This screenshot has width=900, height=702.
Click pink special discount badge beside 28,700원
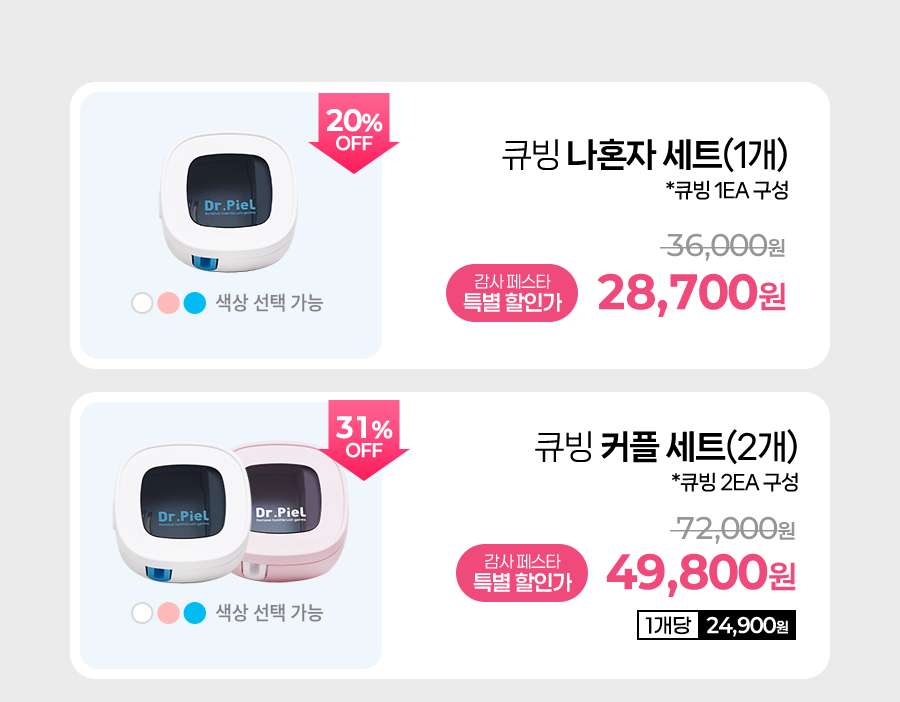point(512,293)
